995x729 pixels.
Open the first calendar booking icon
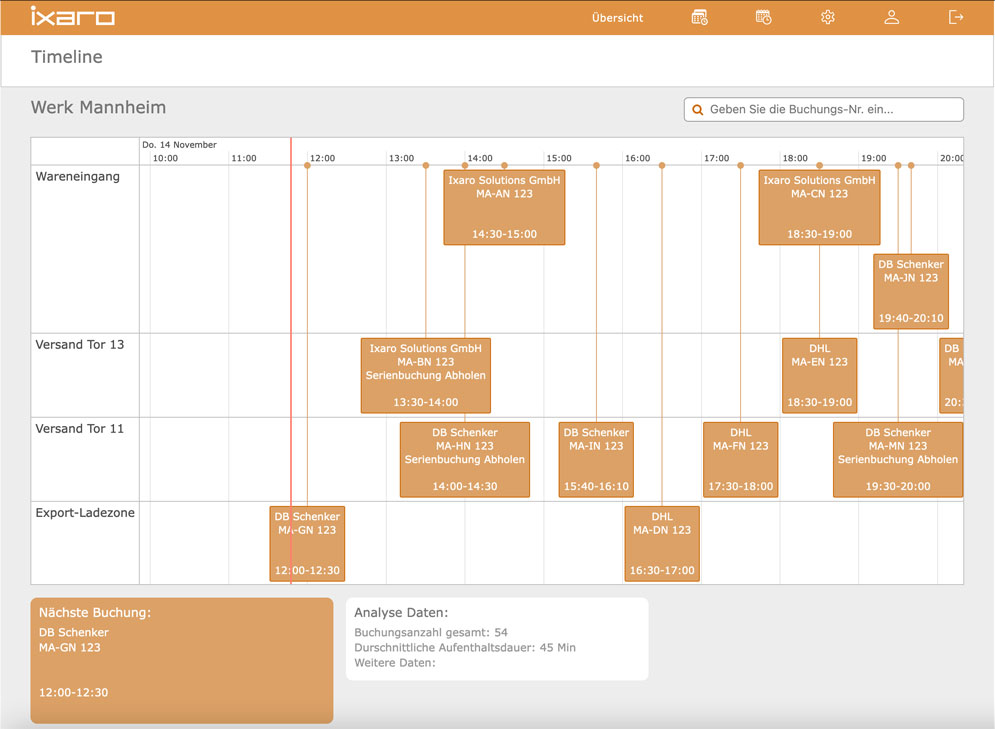pos(699,17)
